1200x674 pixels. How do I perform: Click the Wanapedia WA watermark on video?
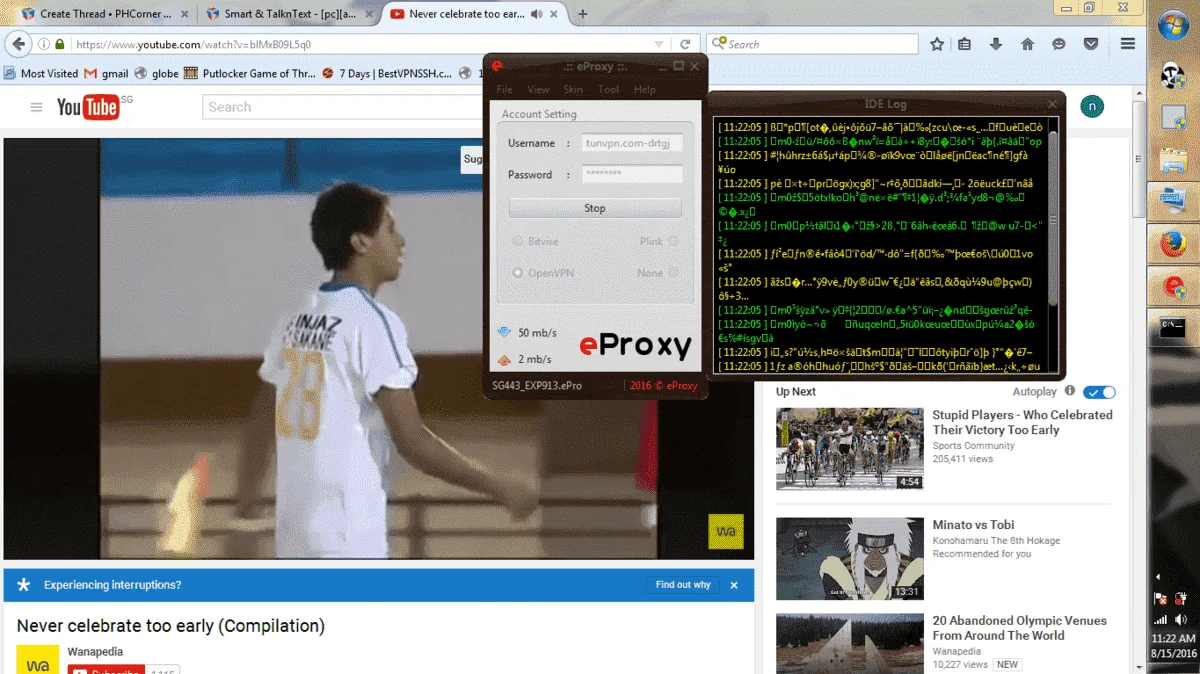click(726, 531)
